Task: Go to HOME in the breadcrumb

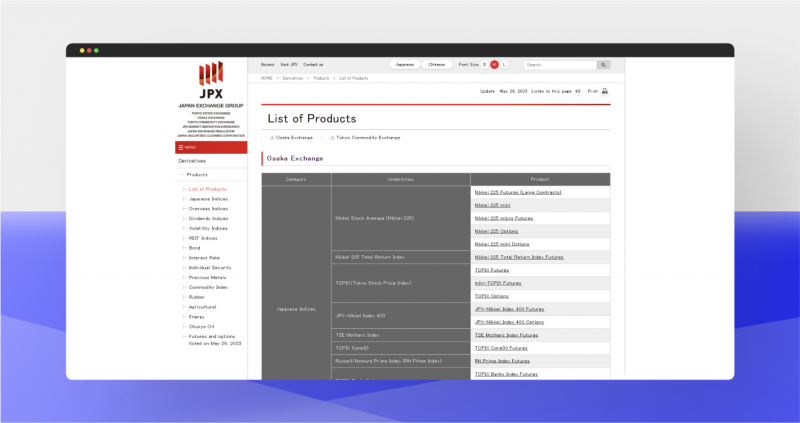Action: click(266, 79)
